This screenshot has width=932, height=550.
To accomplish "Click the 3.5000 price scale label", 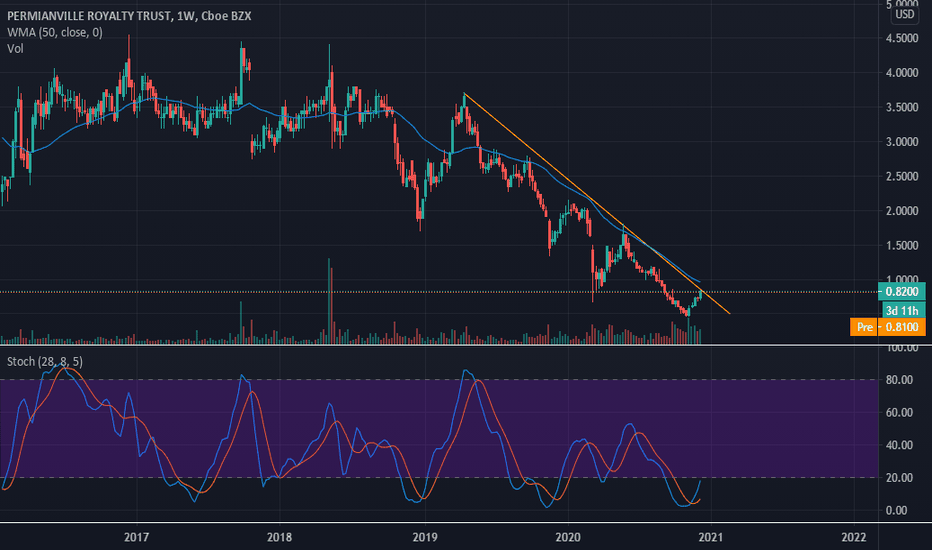I will [x=902, y=108].
